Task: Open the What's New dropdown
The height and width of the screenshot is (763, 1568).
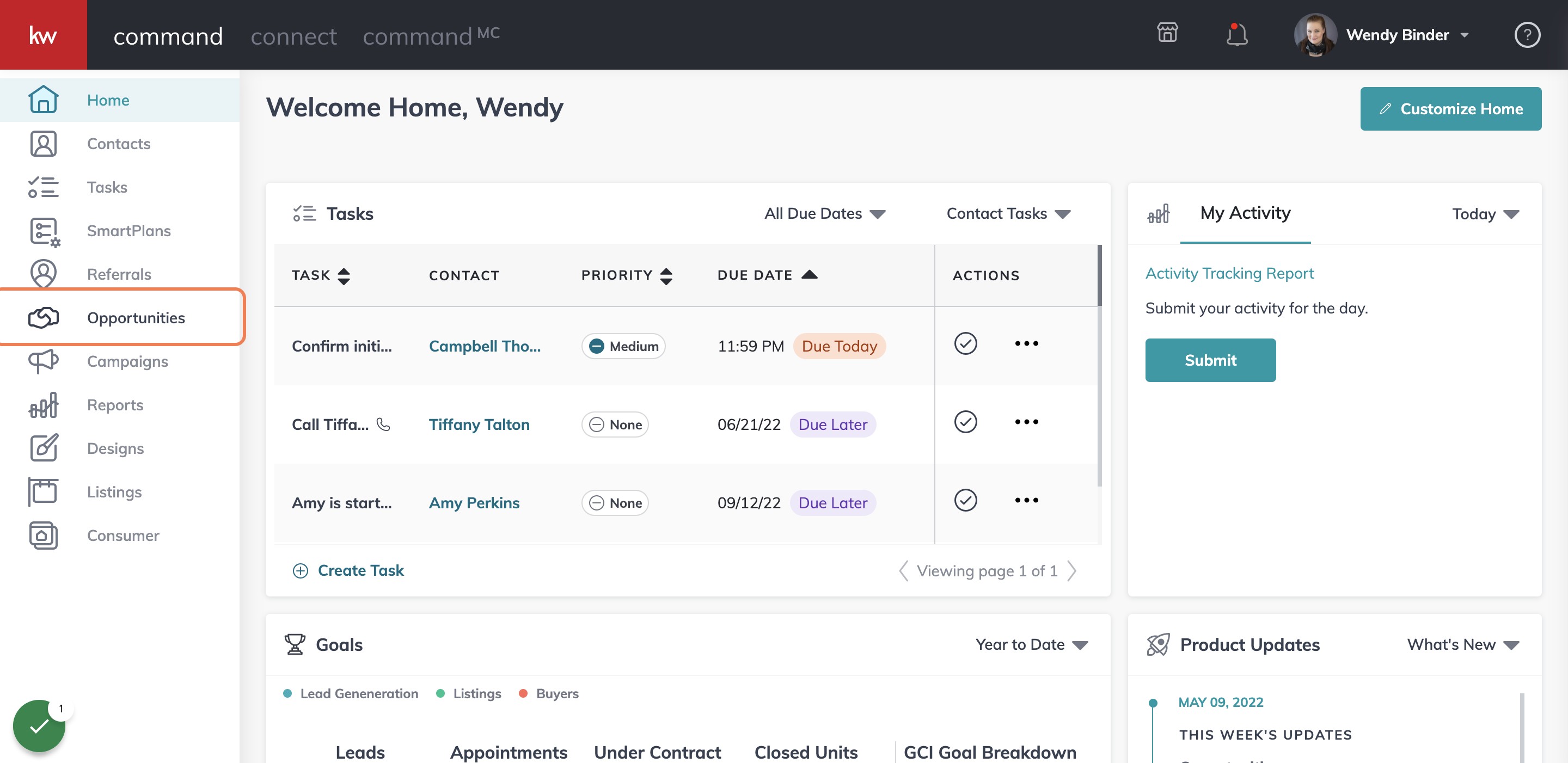Action: click(x=1463, y=644)
